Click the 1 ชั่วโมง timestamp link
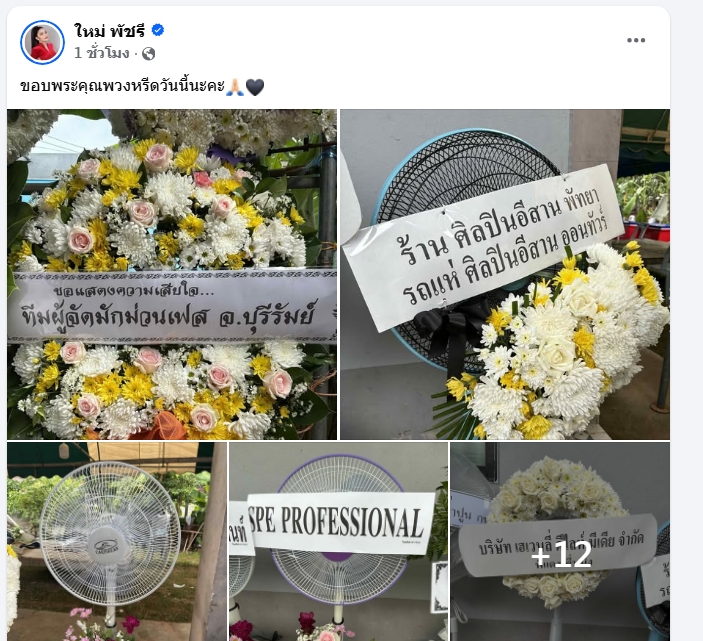703x641 pixels. click(x=102, y=53)
